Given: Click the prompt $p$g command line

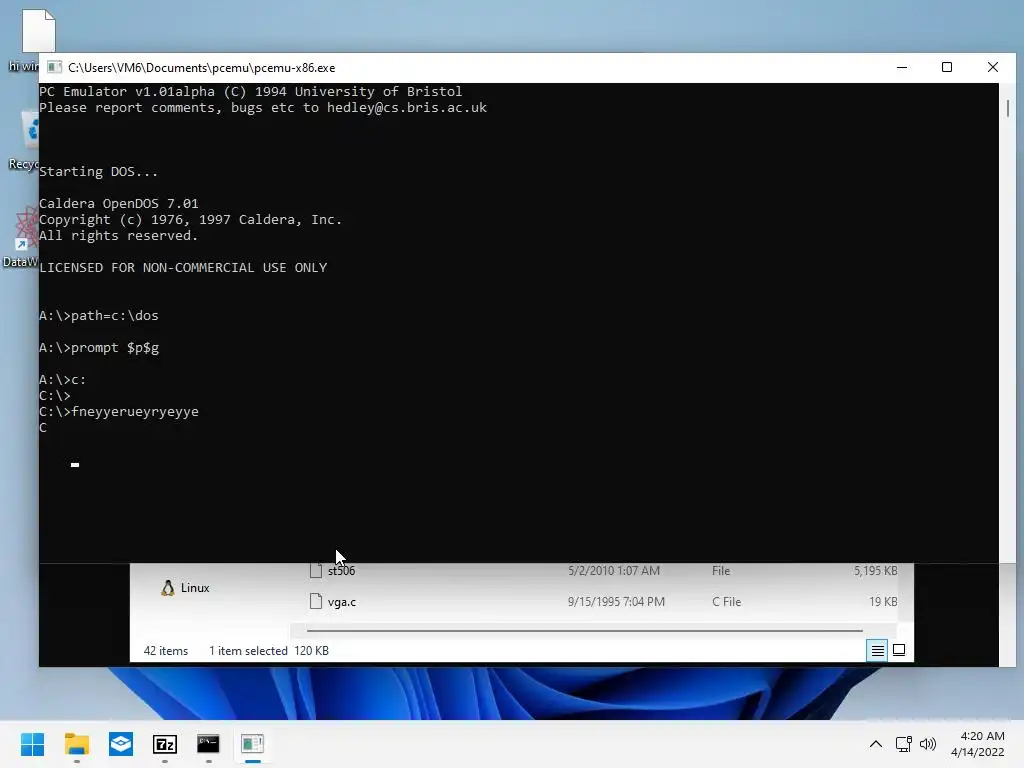Looking at the screenshot, I should tap(99, 348).
